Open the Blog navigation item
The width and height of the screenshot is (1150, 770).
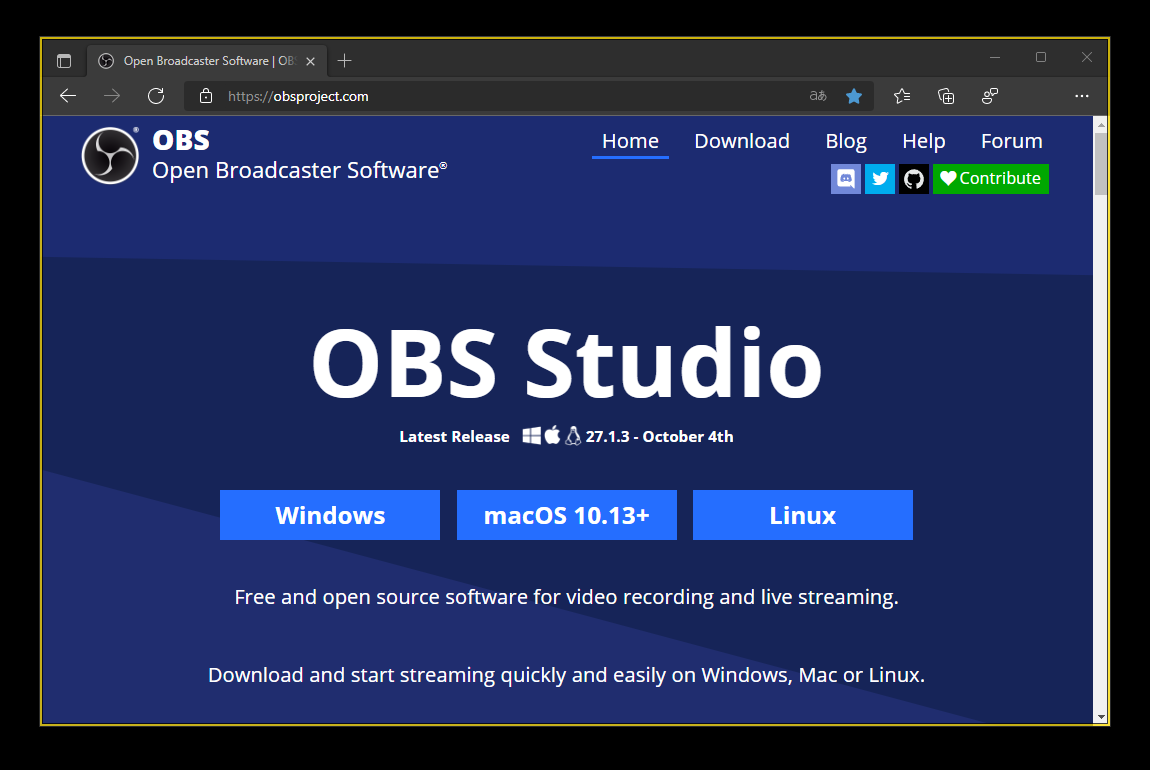pos(846,141)
